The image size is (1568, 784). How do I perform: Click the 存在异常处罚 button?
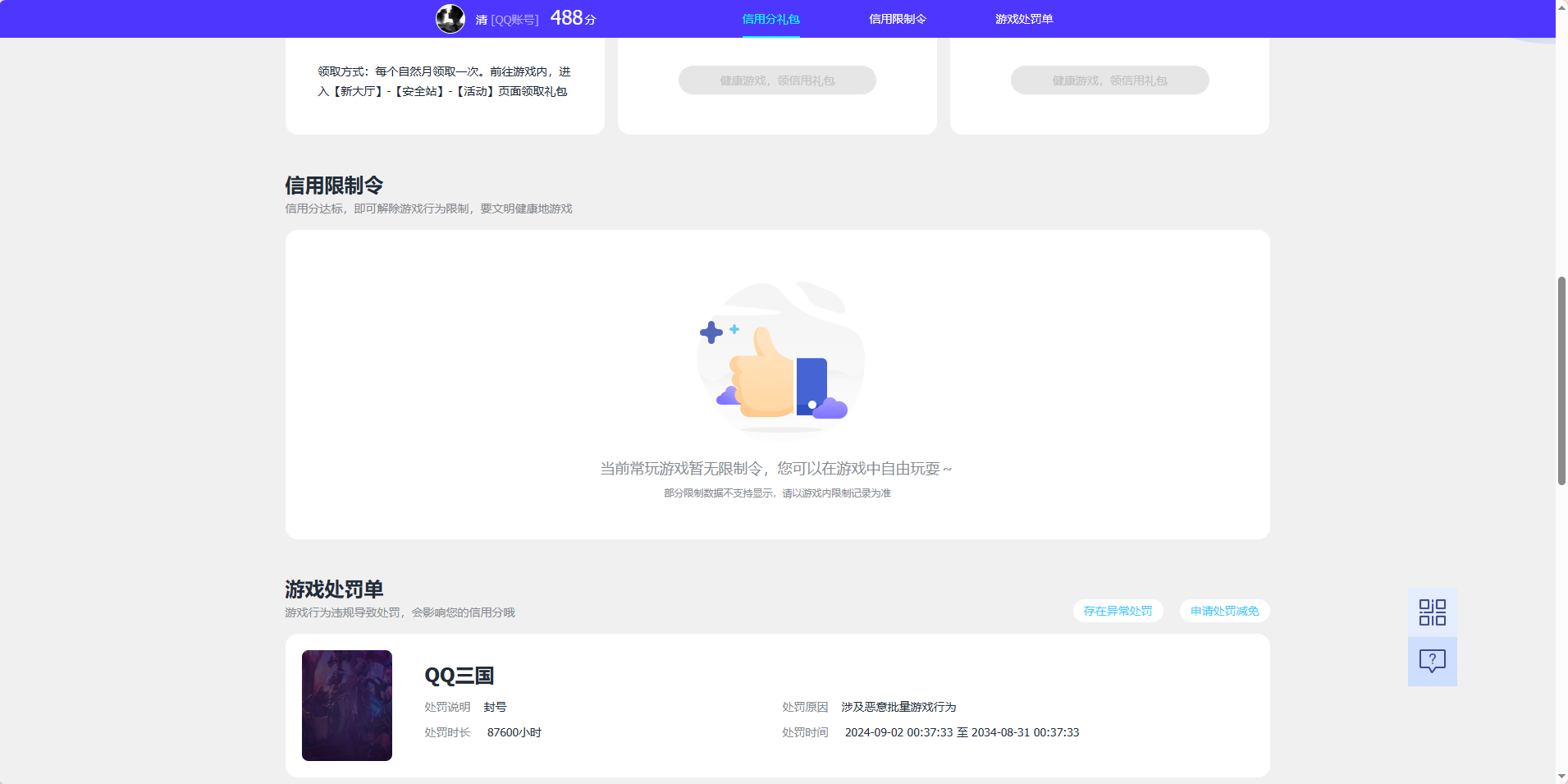coord(1118,611)
